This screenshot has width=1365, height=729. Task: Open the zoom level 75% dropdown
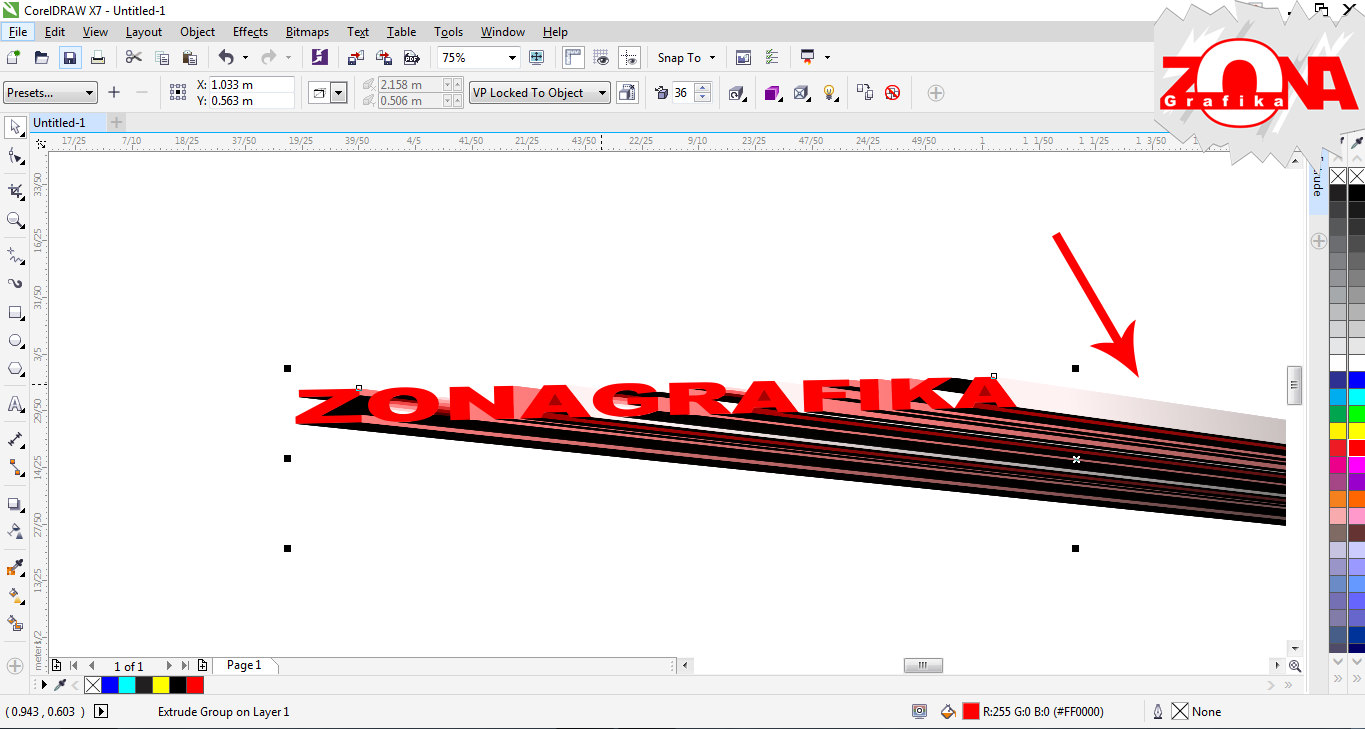pyautogui.click(x=512, y=58)
